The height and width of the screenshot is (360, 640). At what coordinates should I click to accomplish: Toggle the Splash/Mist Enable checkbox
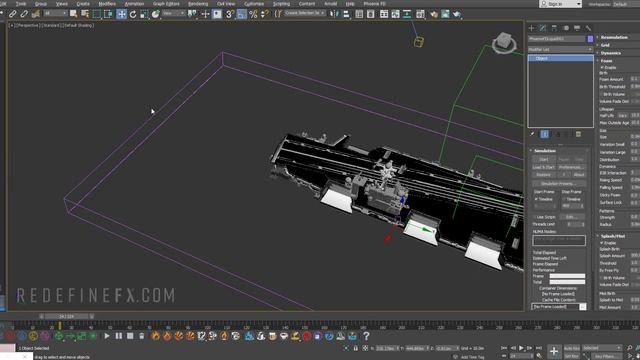[602, 243]
